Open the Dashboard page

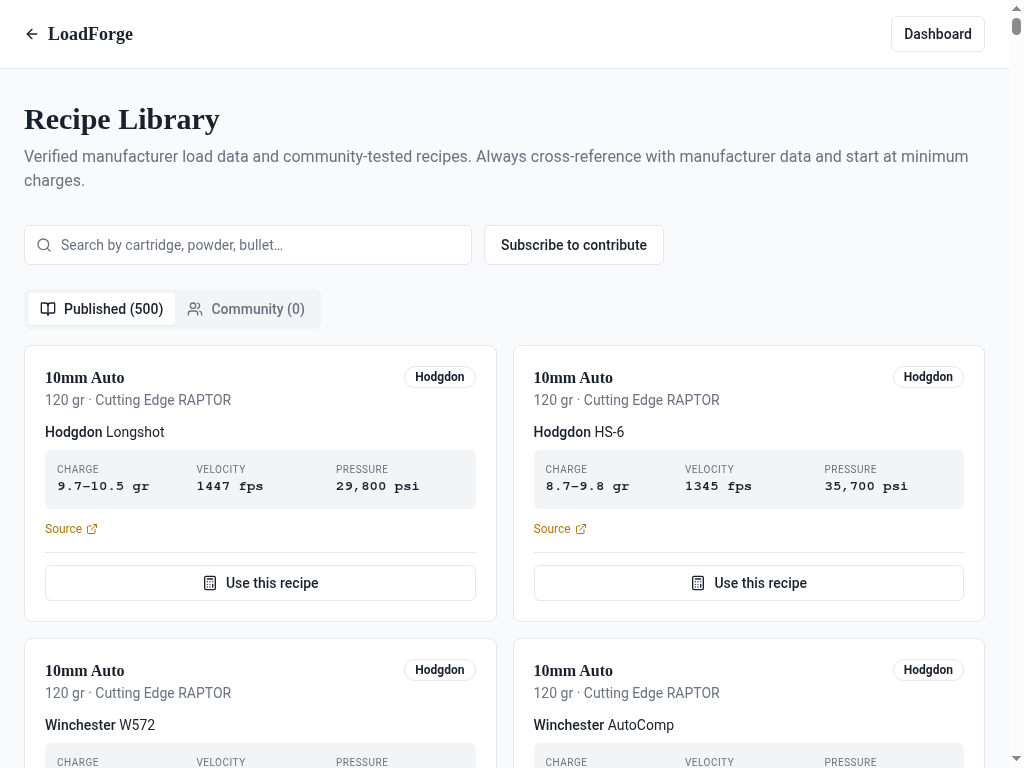click(x=937, y=34)
